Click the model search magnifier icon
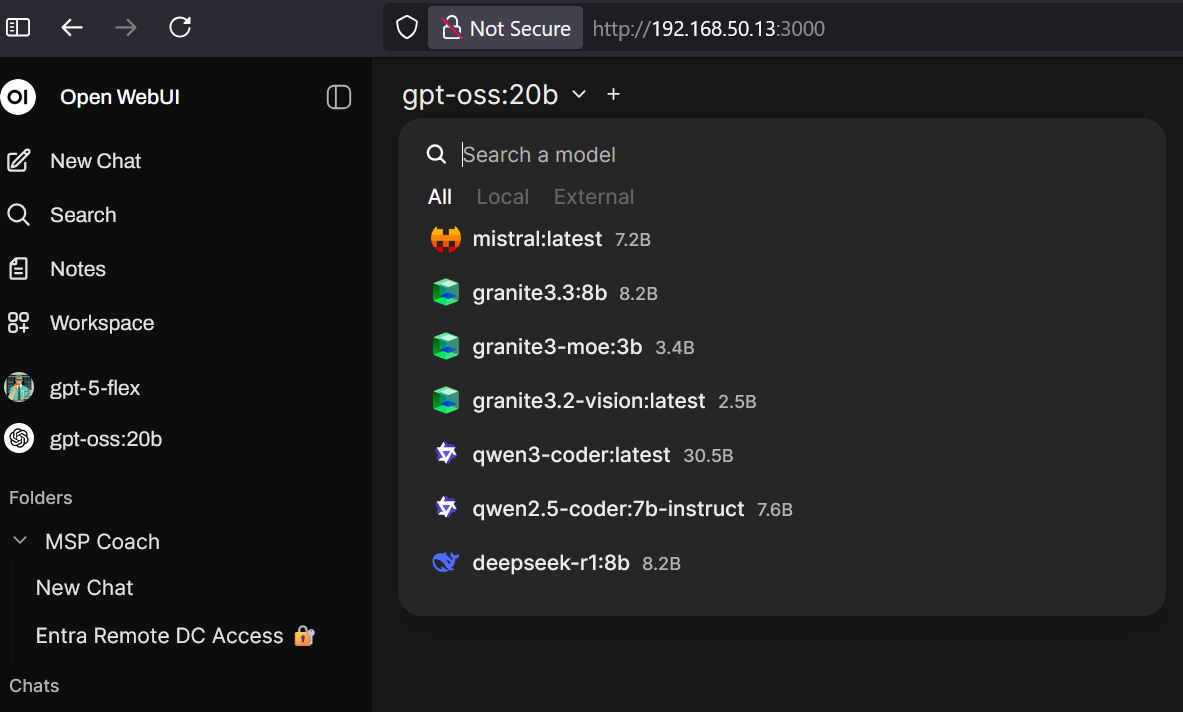Image resolution: width=1183 pixels, height=712 pixels. [x=436, y=155]
